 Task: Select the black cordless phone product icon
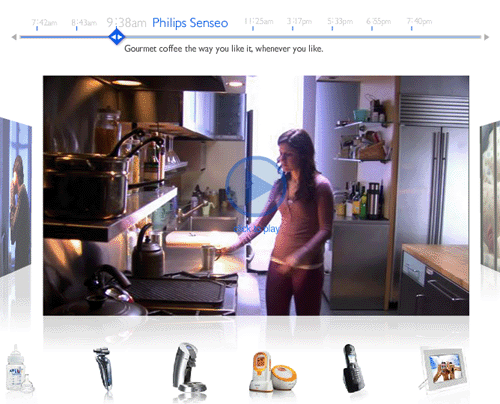coord(354,368)
